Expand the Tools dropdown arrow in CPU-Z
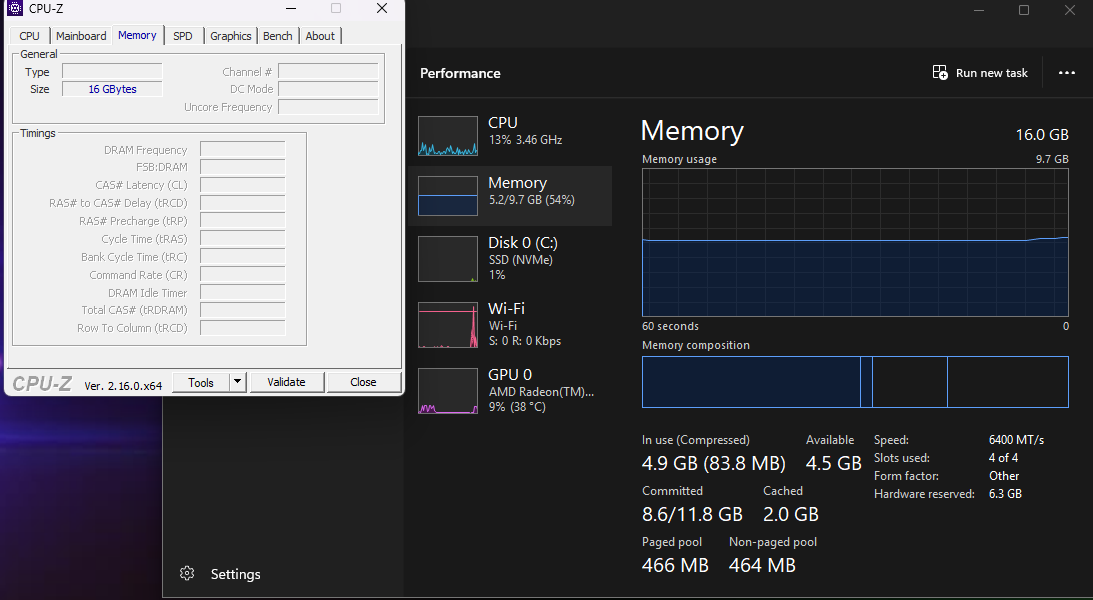This screenshot has width=1093, height=600. 237,382
